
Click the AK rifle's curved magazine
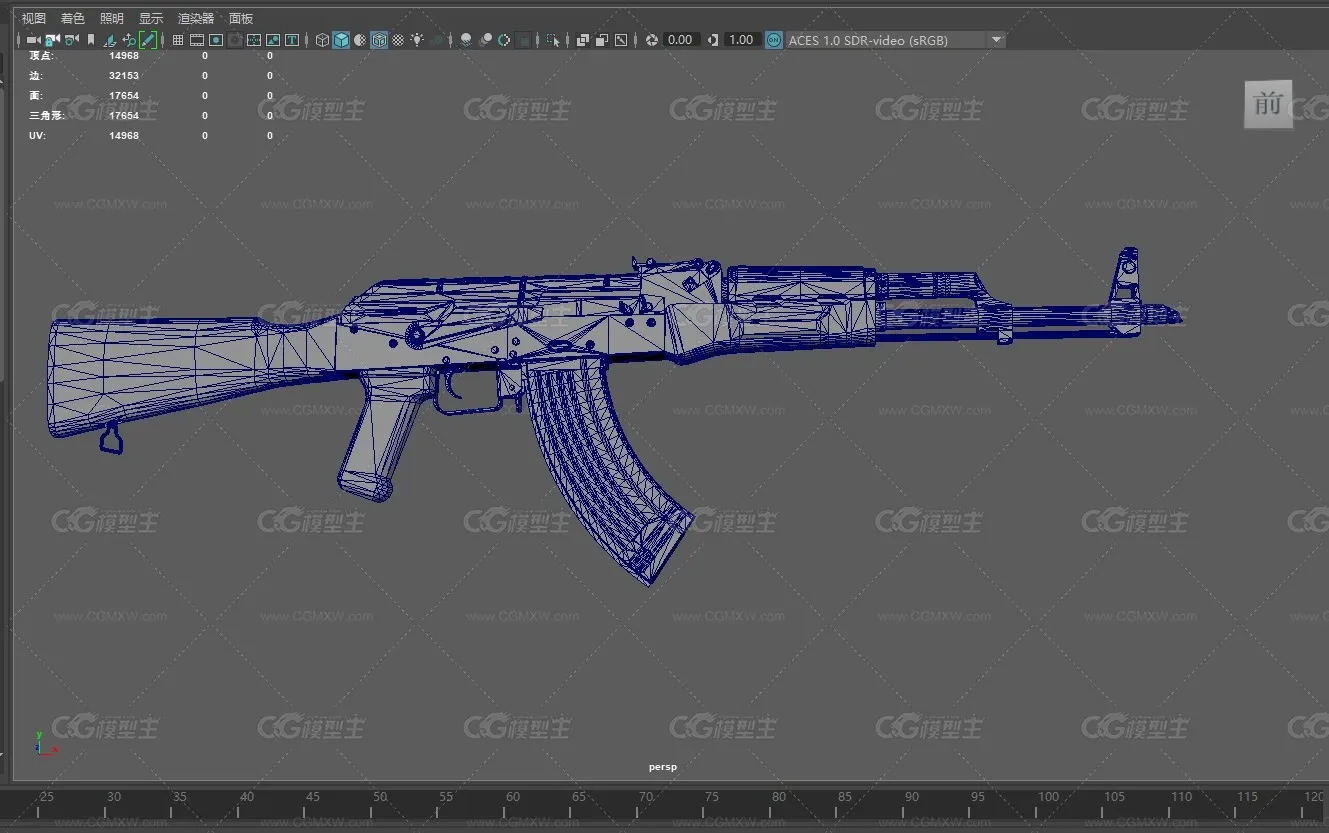[607, 465]
